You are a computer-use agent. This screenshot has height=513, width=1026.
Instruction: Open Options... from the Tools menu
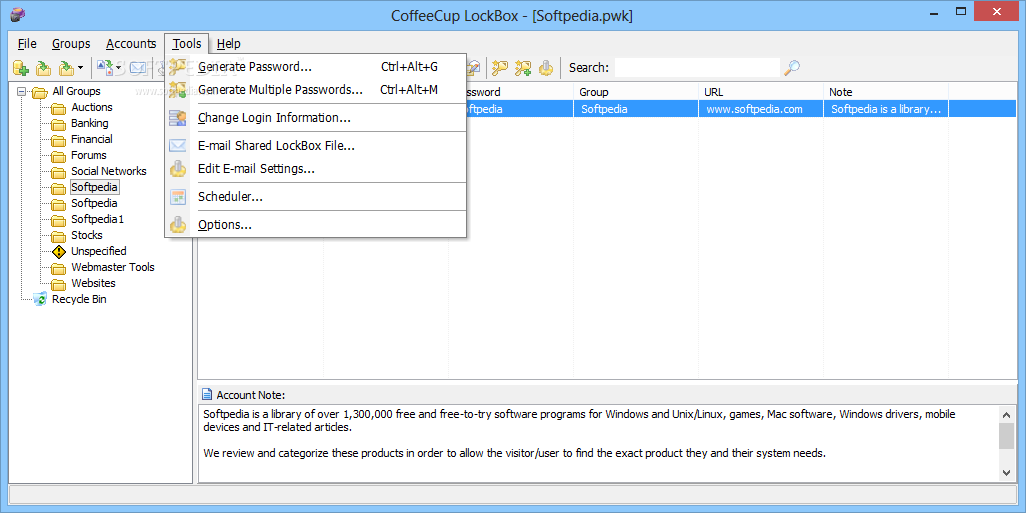coord(315,225)
